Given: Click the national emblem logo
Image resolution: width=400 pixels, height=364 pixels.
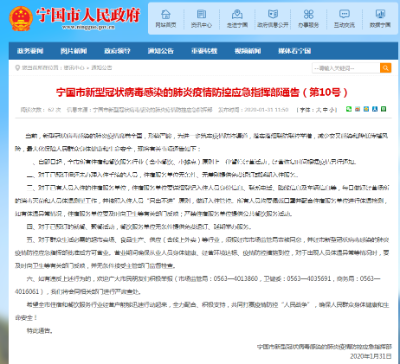Looking at the screenshot, I should point(21,18).
